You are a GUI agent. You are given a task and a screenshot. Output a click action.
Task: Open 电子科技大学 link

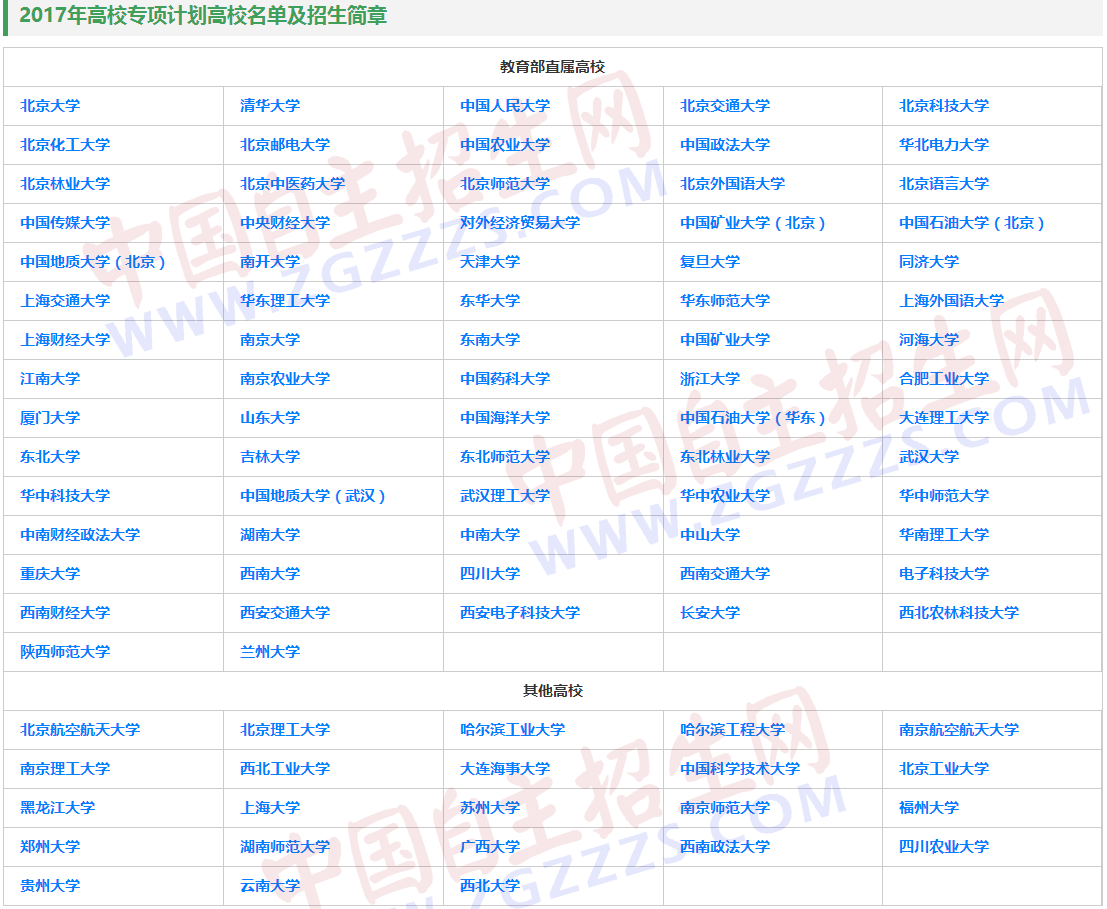[x=944, y=574]
